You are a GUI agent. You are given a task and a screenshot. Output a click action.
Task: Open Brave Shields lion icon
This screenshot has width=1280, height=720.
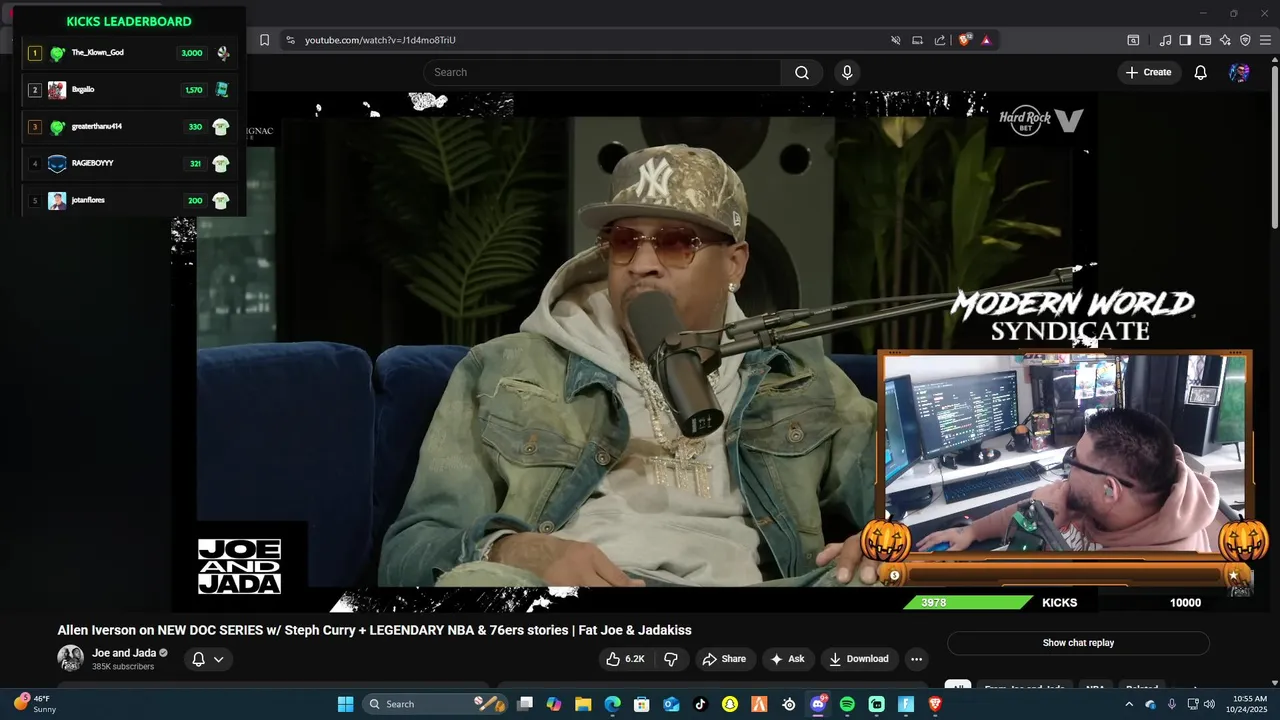(965, 40)
